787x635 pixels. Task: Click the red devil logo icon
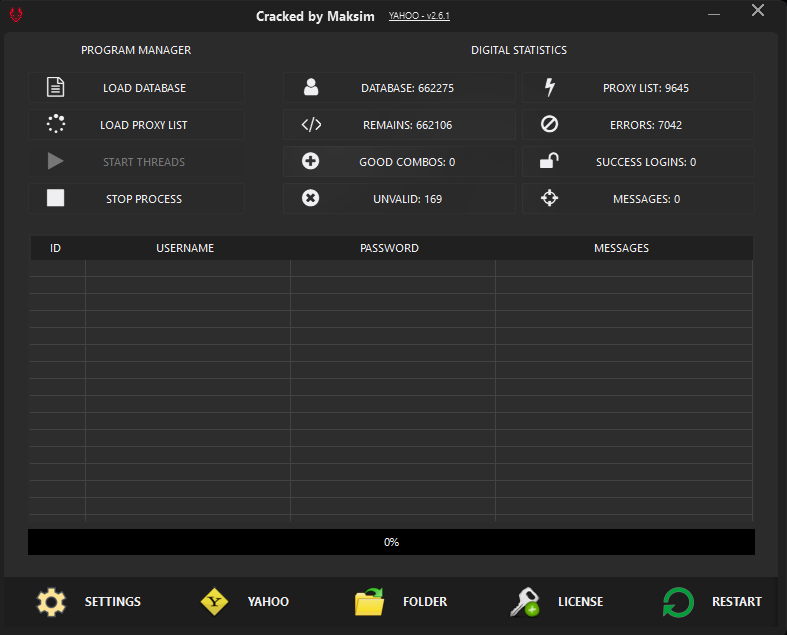pos(16,15)
